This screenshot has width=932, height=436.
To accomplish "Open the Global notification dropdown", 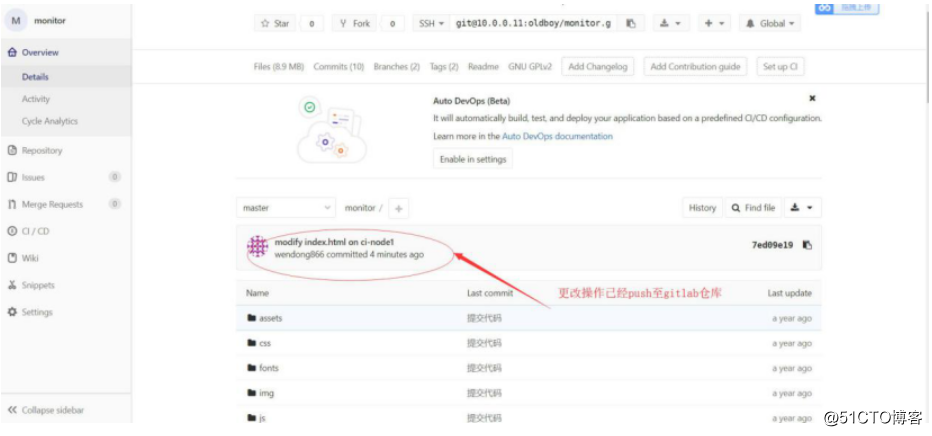I will [770, 24].
